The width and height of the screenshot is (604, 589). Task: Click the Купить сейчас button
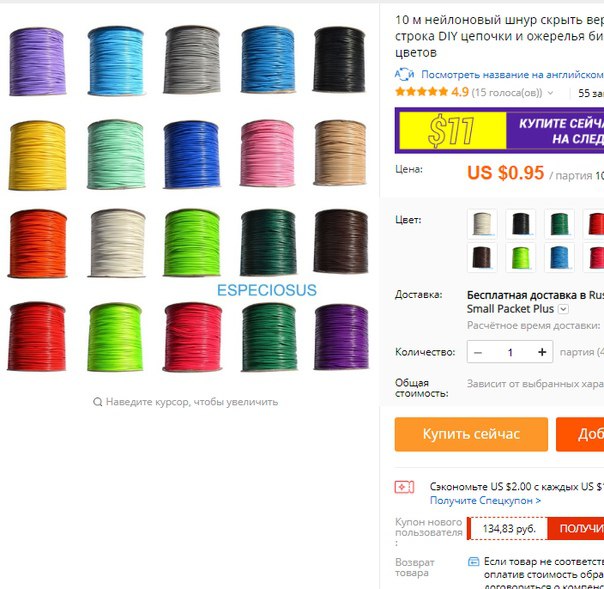(471, 434)
